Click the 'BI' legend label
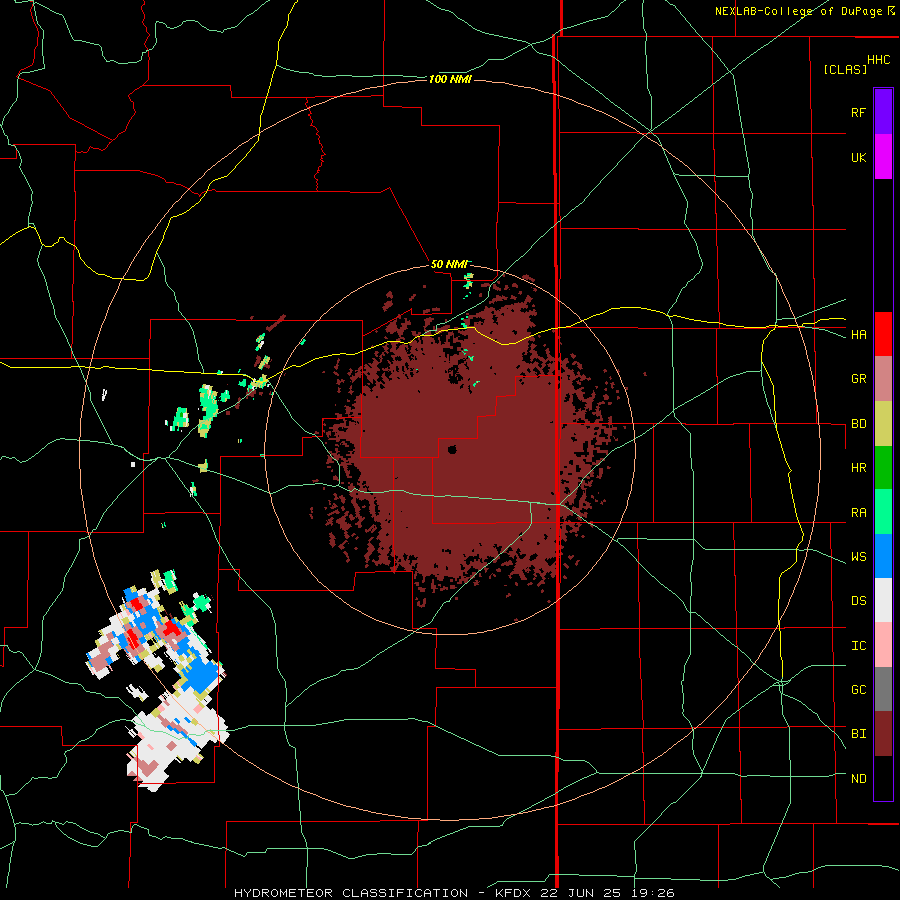The image size is (900, 900). point(858,734)
